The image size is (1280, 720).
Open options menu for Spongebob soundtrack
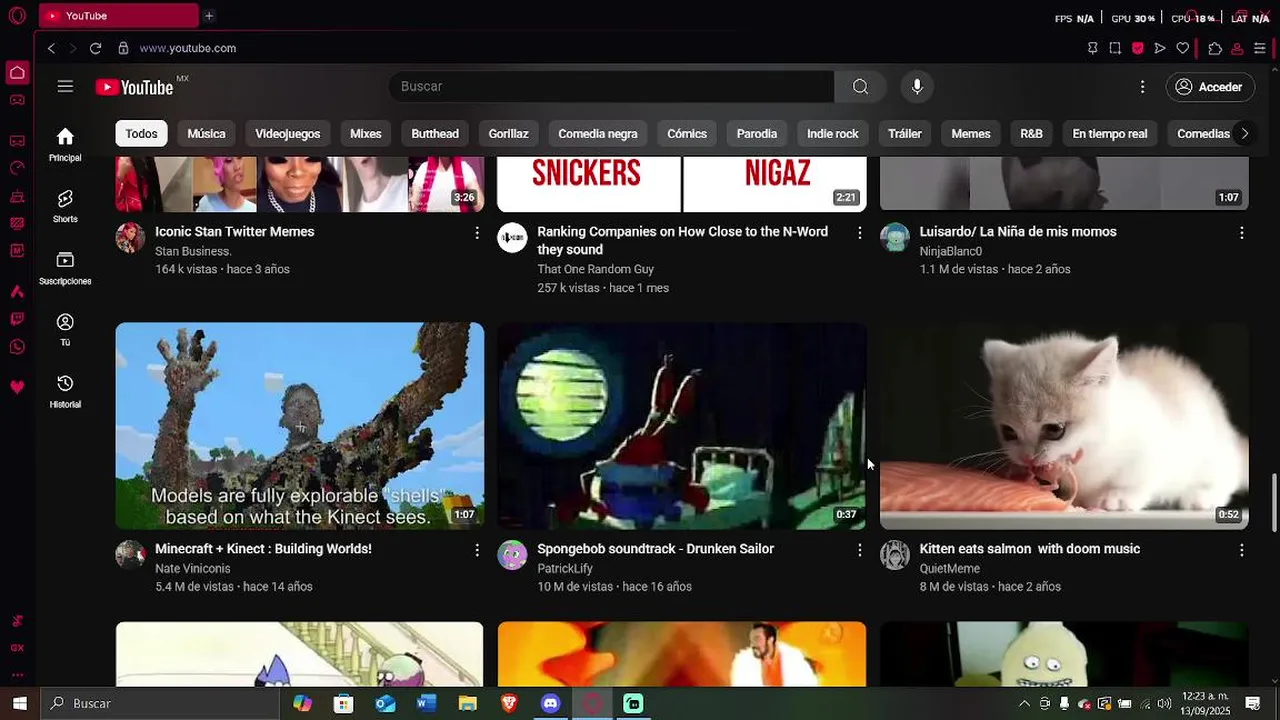(x=859, y=550)
